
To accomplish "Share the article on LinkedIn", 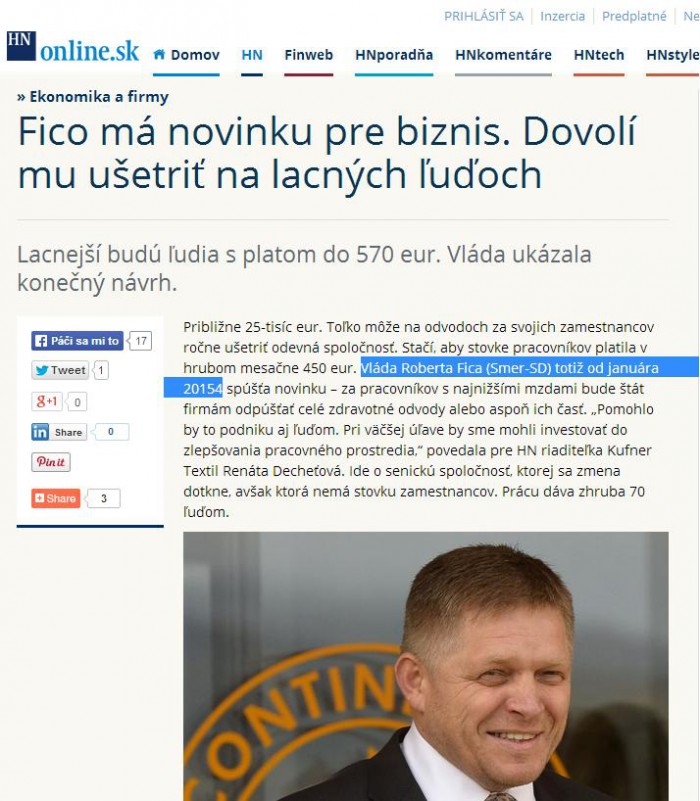I will click(59, 432).
